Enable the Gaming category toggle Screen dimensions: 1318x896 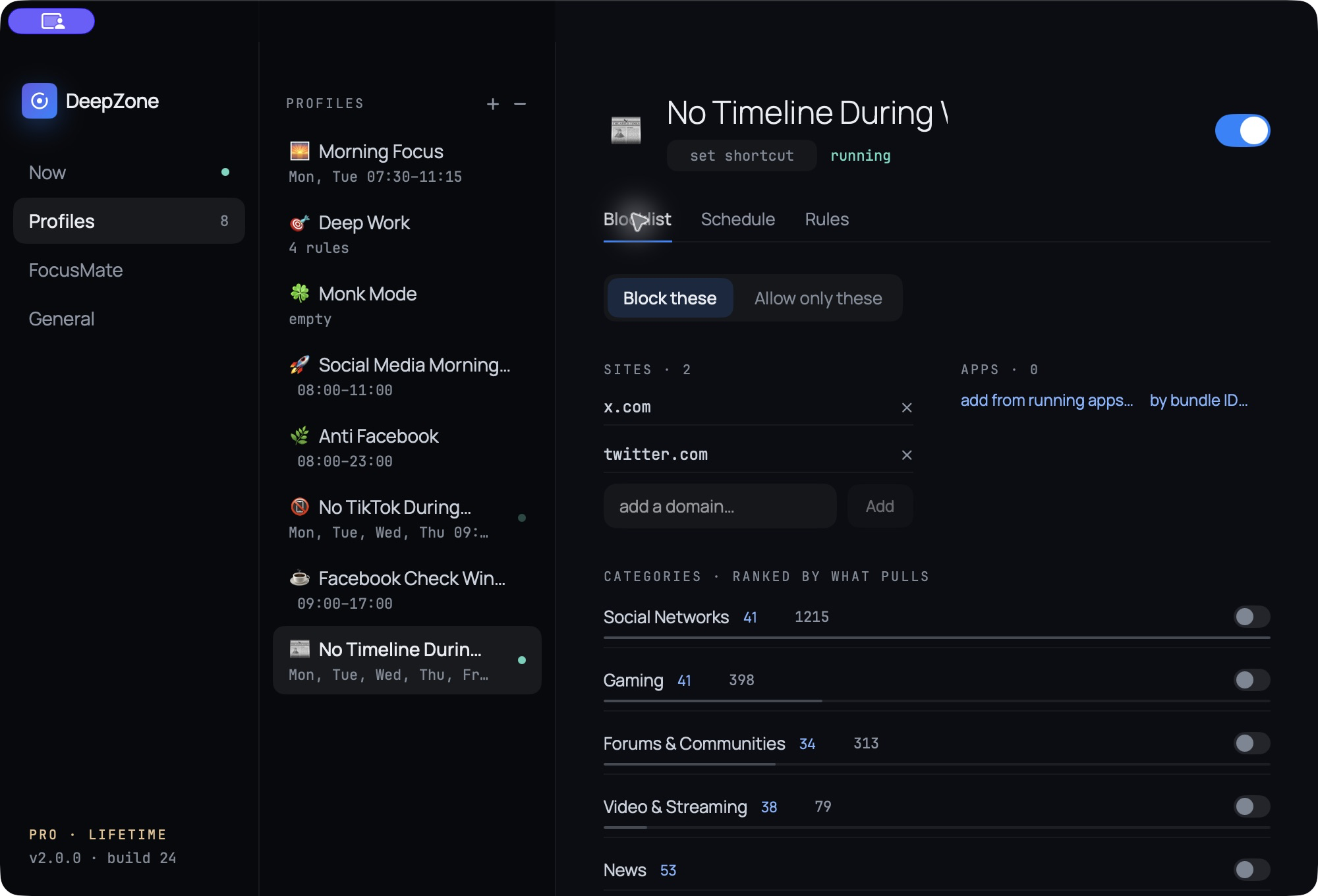(1251, 680)
